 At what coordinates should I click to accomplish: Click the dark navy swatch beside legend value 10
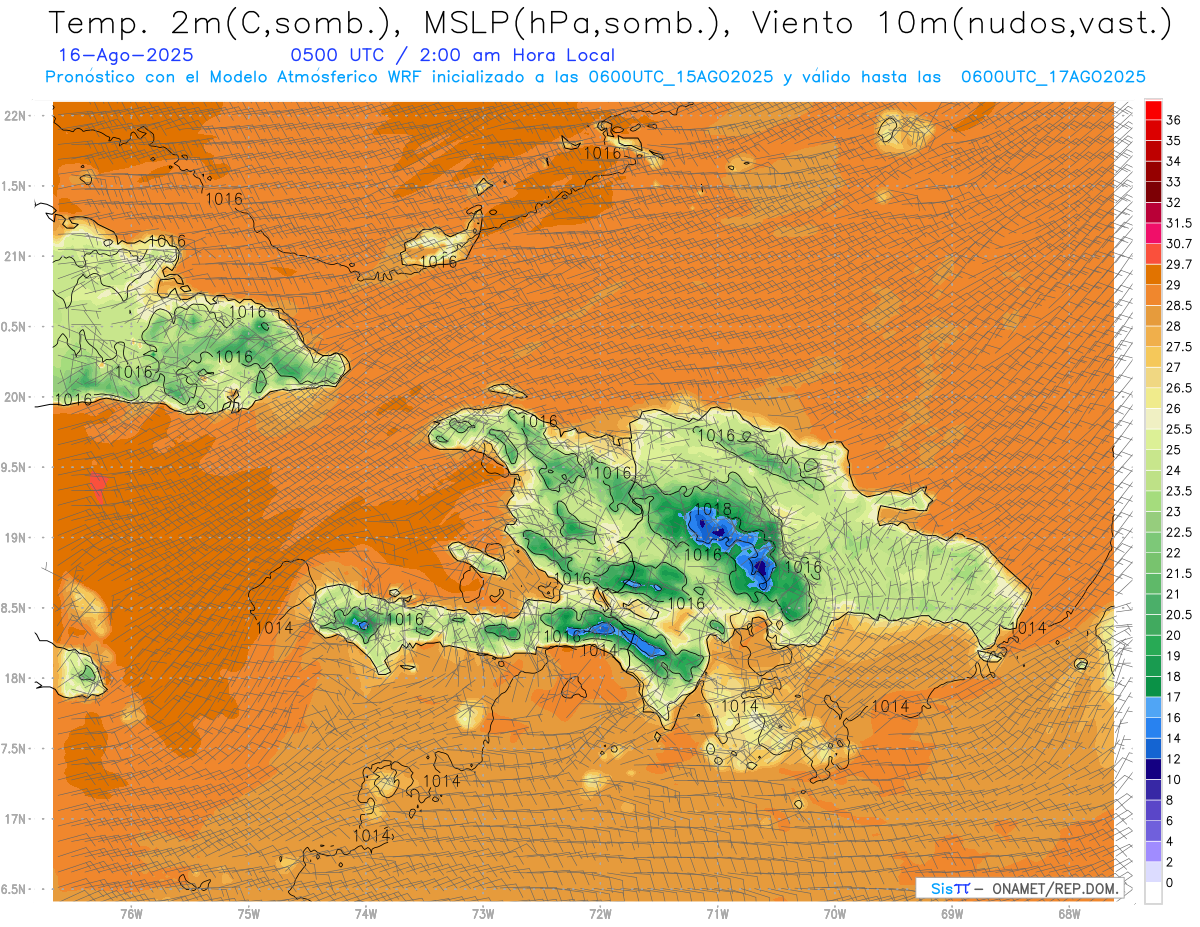pos(1153,769)
